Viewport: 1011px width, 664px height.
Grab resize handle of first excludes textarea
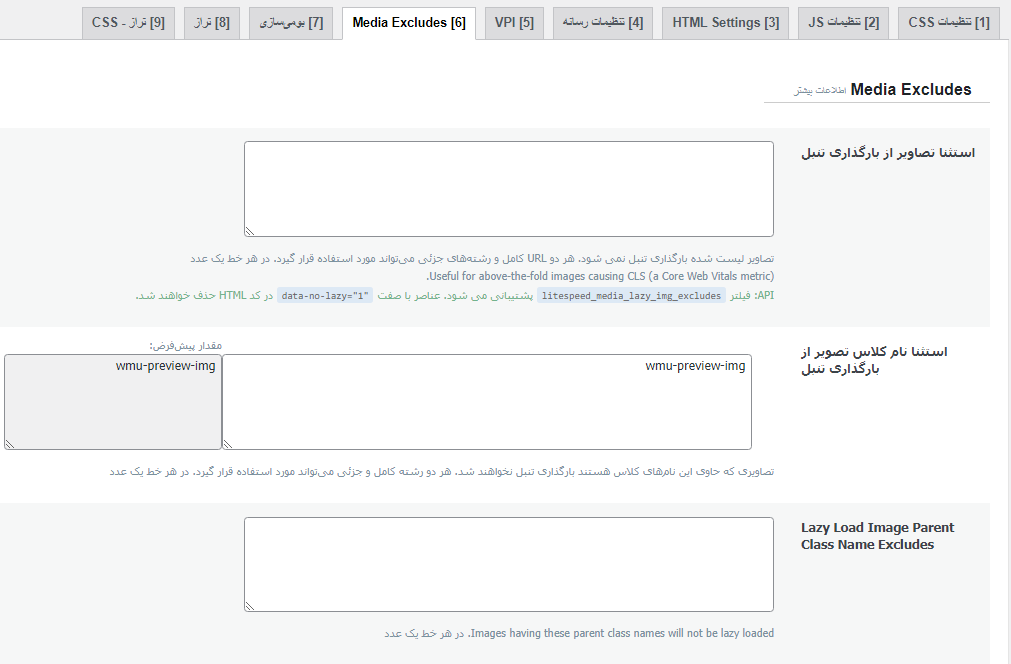coord(250,231)
